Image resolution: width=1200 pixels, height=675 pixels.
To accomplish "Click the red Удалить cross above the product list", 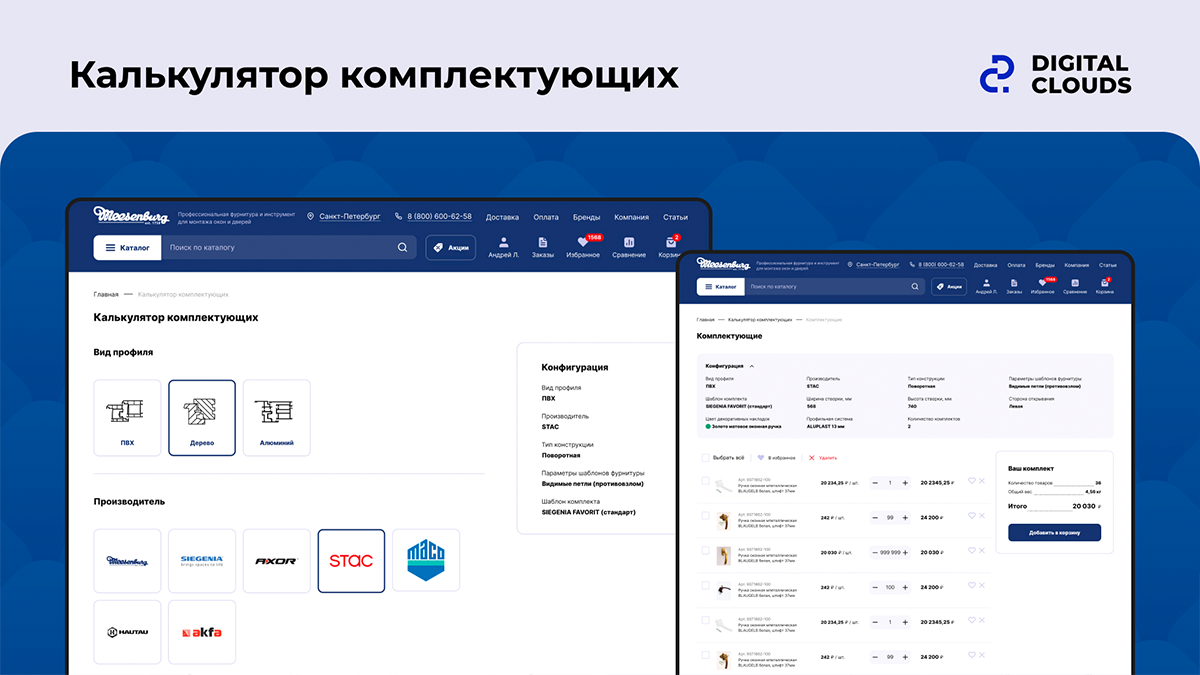I will [811, 458].
